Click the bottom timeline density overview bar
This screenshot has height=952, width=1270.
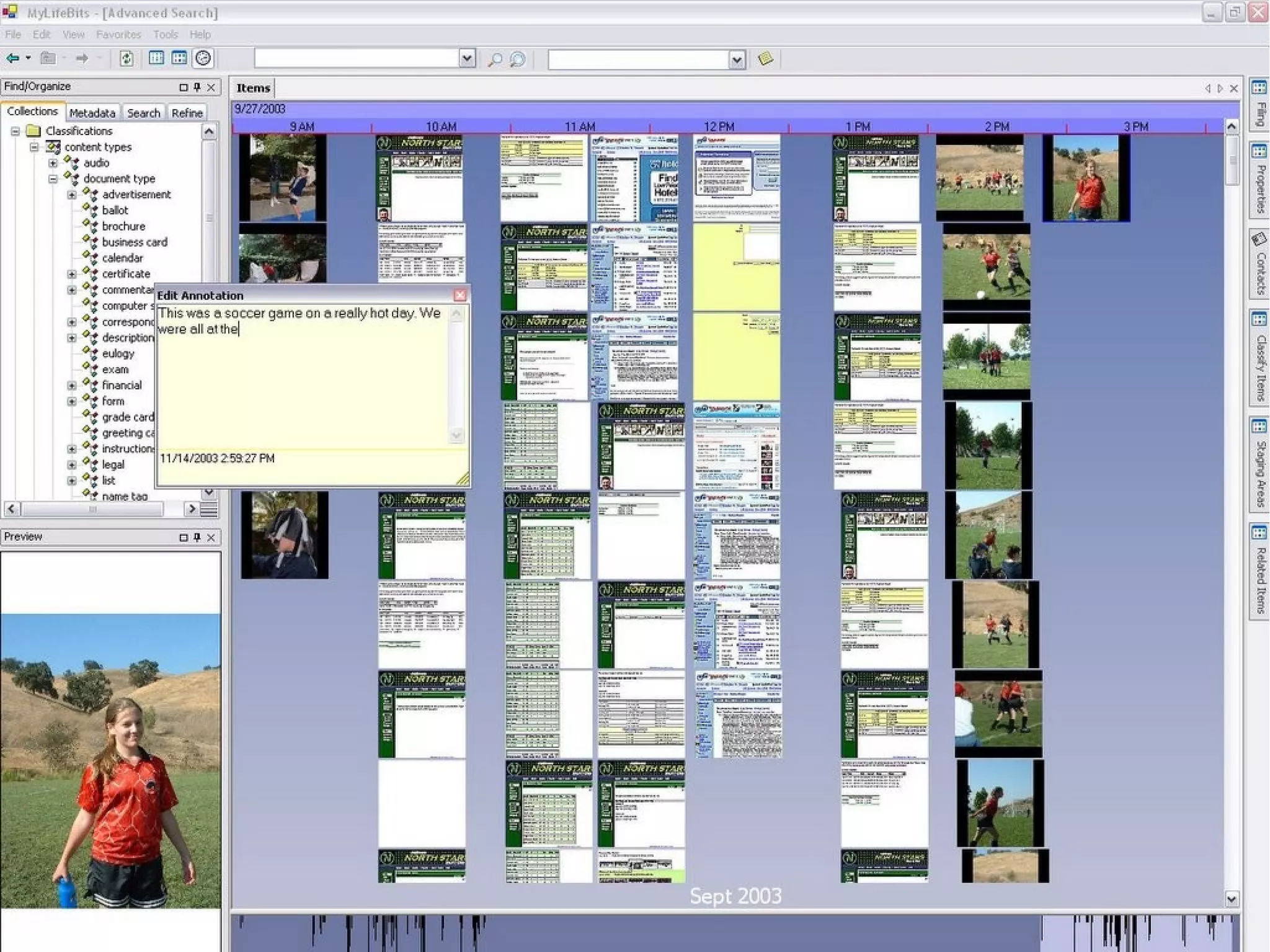(x=735, y=933)
